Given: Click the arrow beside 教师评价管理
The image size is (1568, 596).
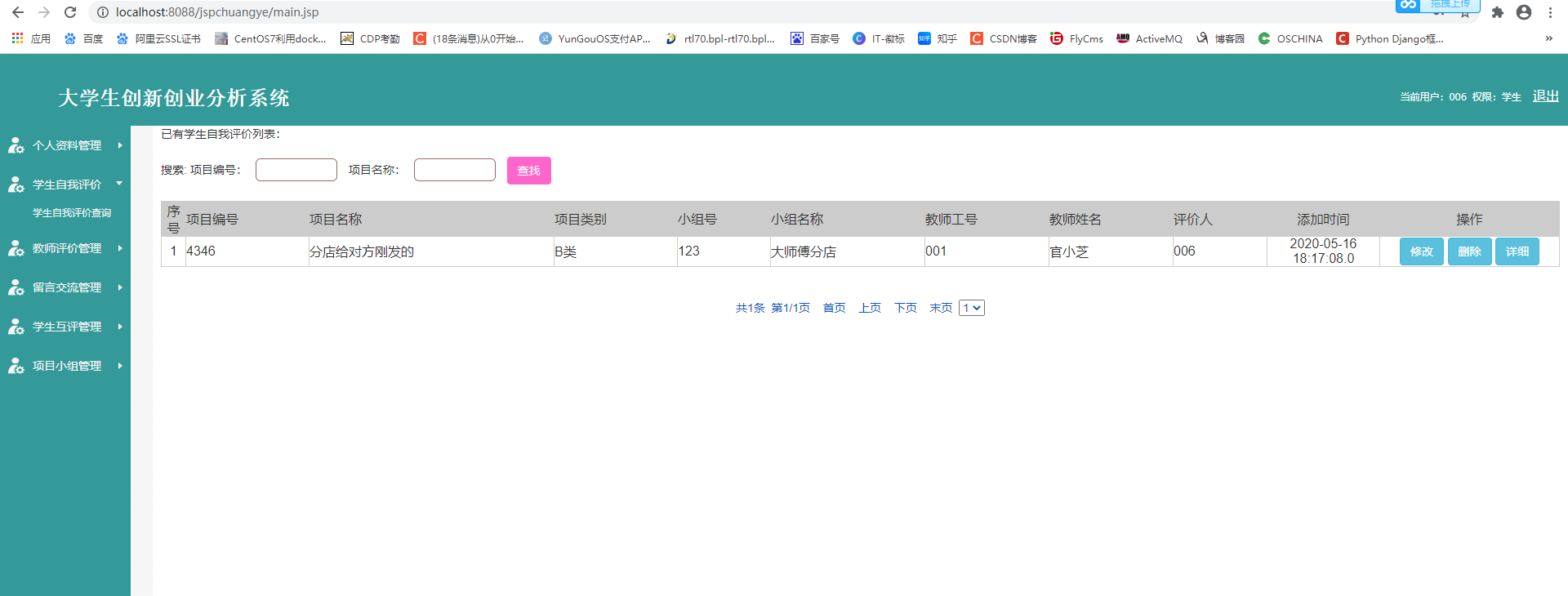Looking at the screenshot, I should [x=120, y=248].
